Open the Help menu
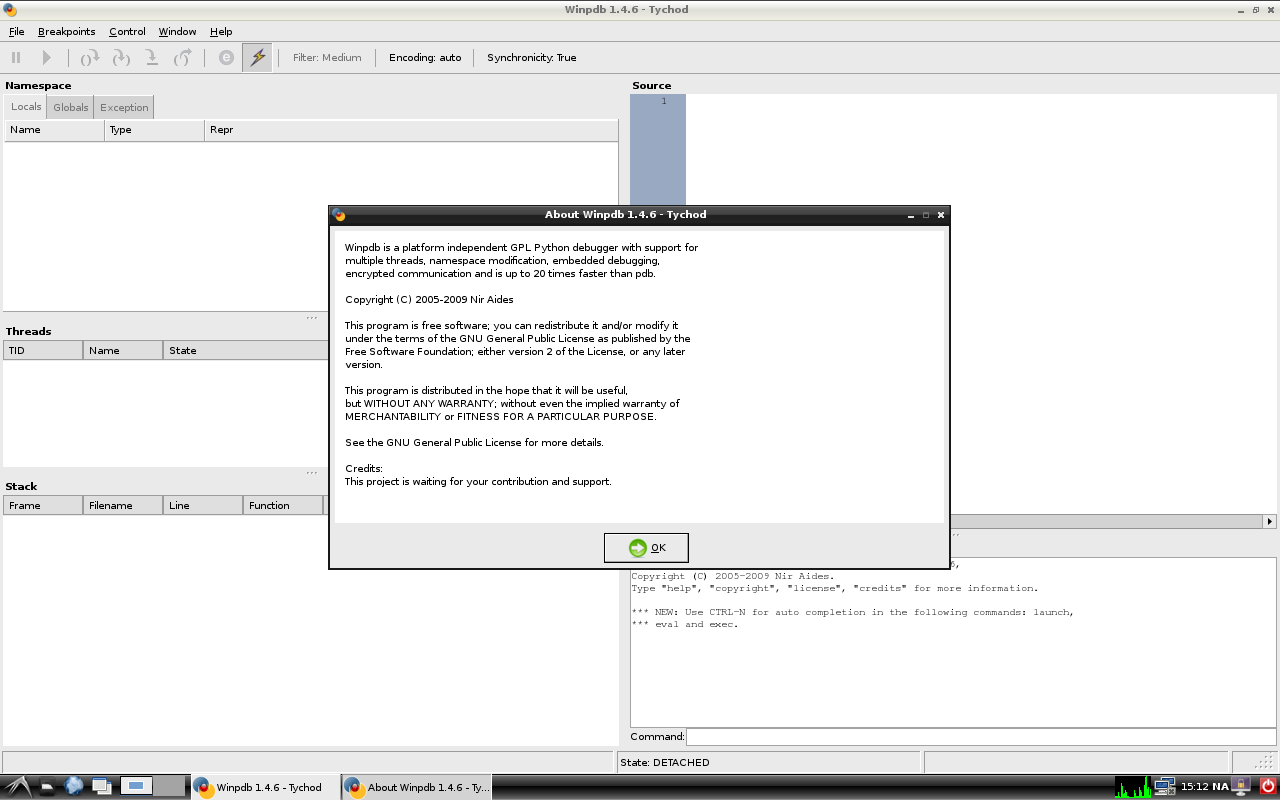Viewport: 1280px width, 800px height. coord(221,32)
